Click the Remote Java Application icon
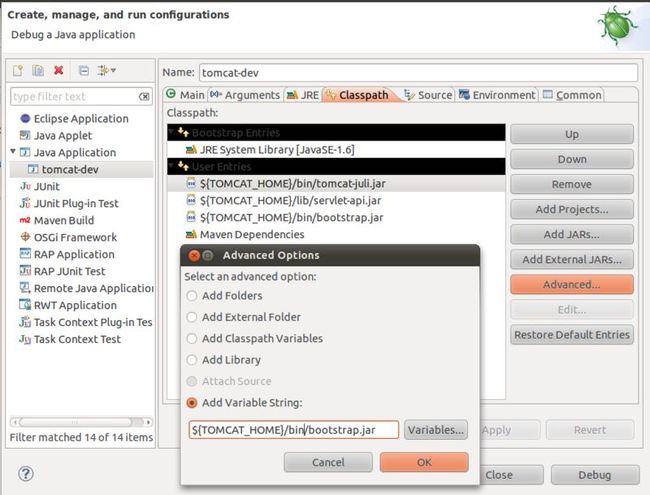Image resolution: width=650 pixels, height=495 pixels. (25, 288)
